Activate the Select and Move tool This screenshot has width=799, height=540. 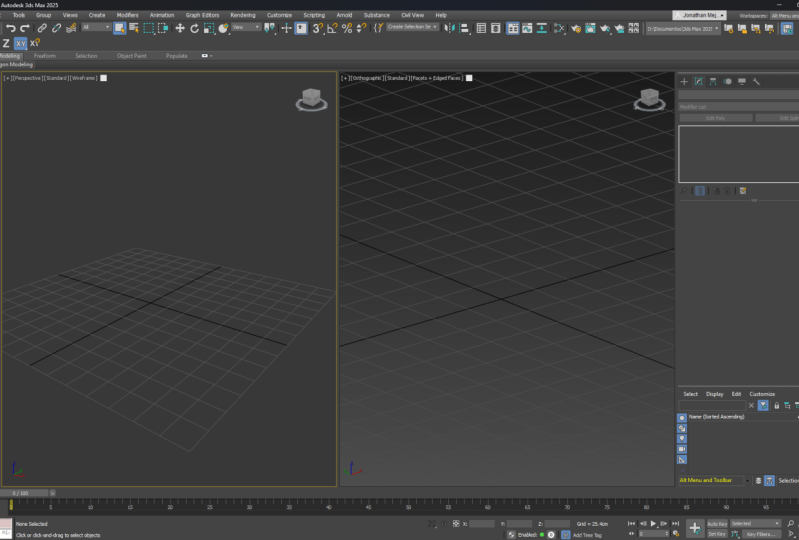tap(180, 29)
